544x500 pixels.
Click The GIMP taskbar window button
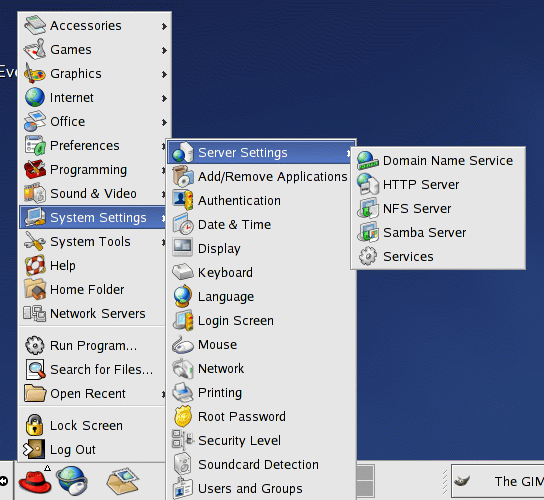[498, 481]
